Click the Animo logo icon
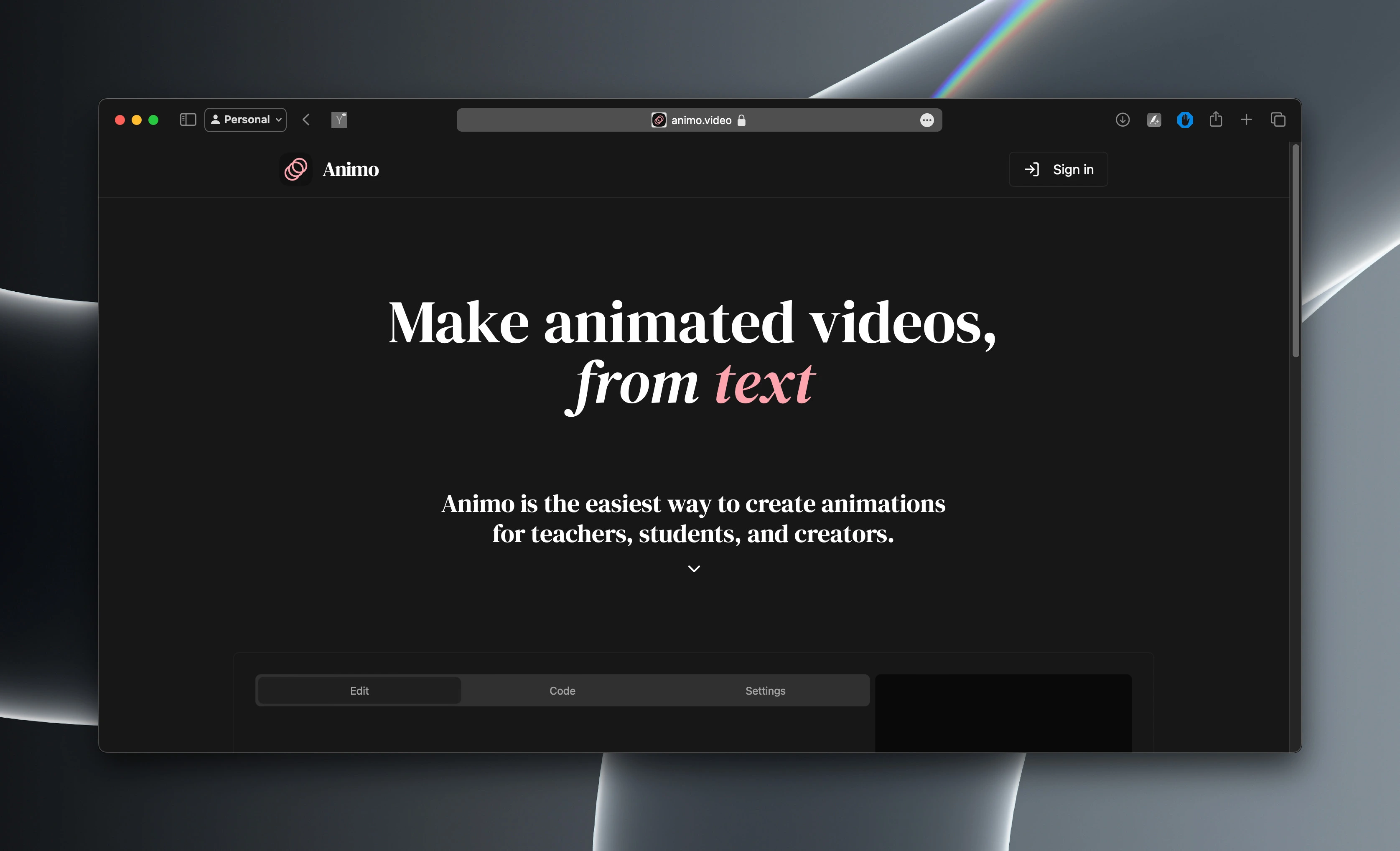Image resolution: width=1400 pixels, height=851 pixels. pyautogui.click(x=296, y=169)
